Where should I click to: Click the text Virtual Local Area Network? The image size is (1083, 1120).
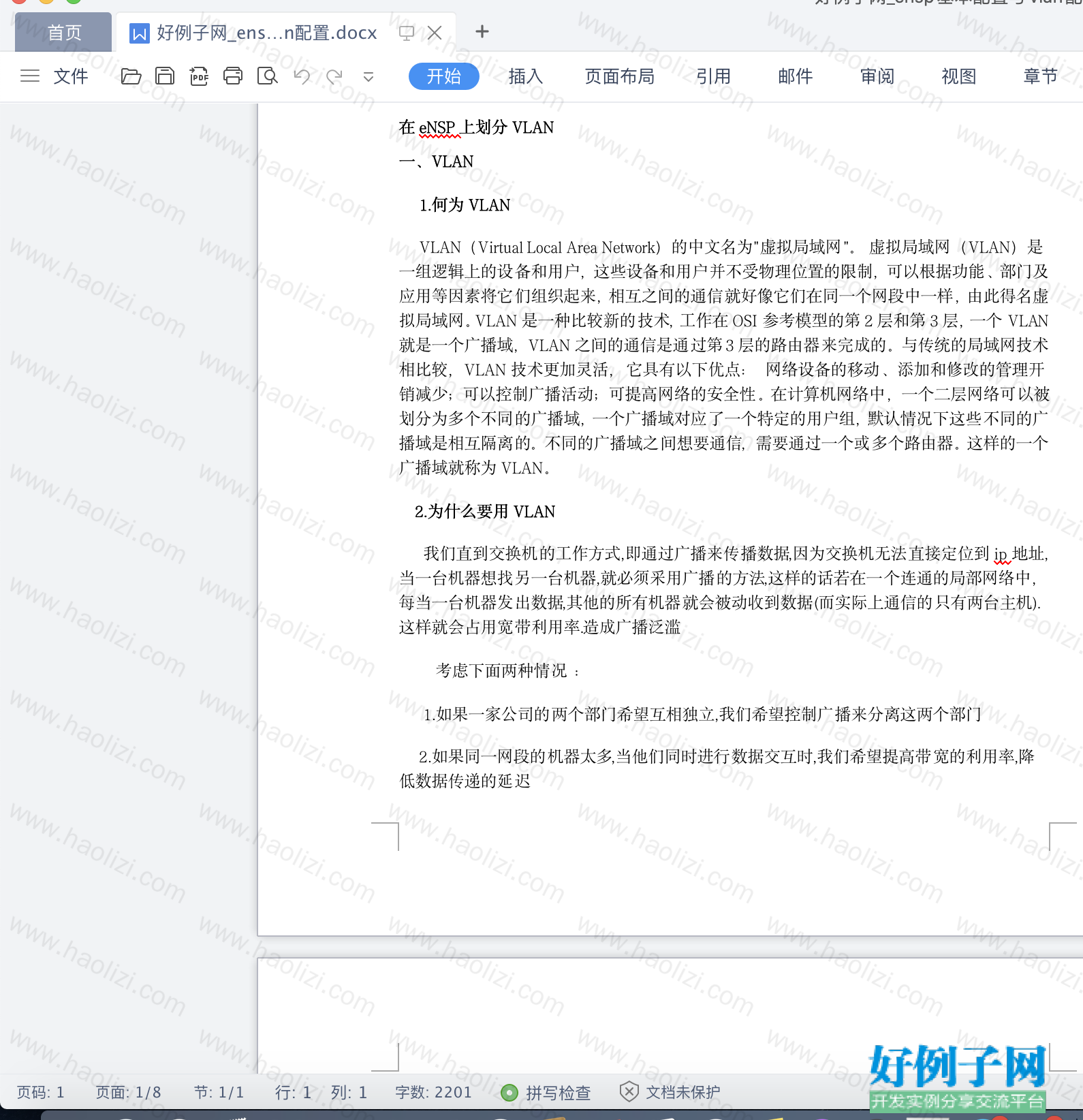(x=567, y=247)
